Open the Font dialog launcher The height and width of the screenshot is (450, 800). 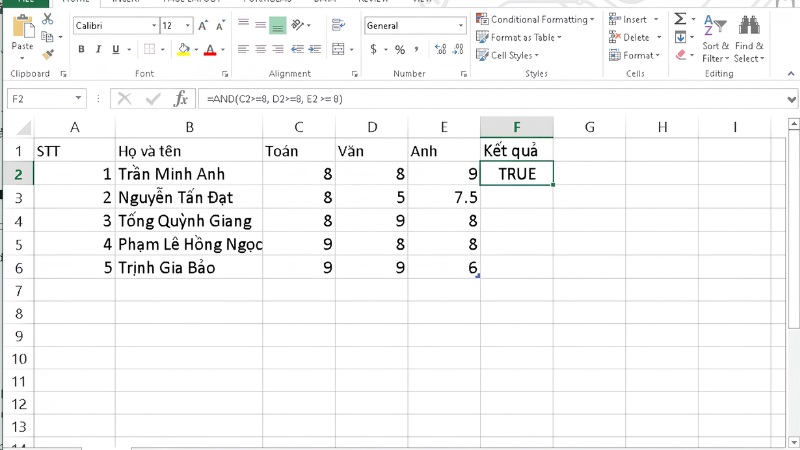(225, 74)
